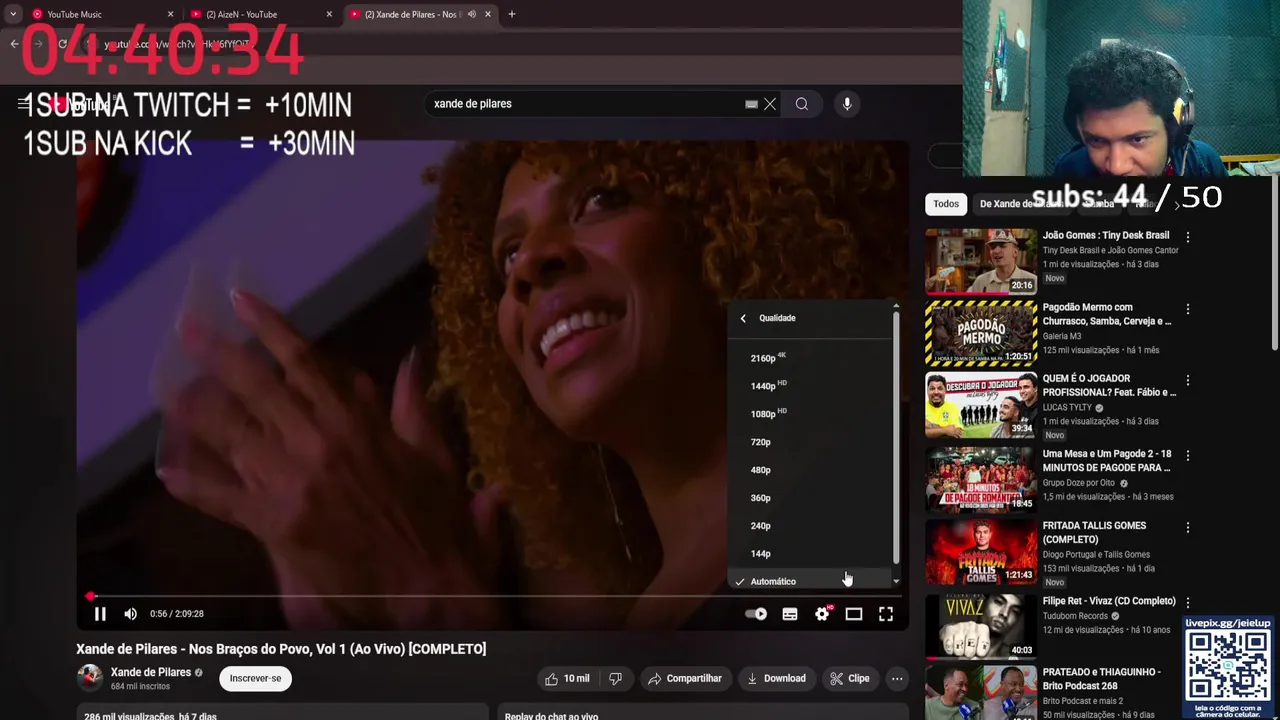
Task: Start voice search with microphone icon
Action: (847, 104)
